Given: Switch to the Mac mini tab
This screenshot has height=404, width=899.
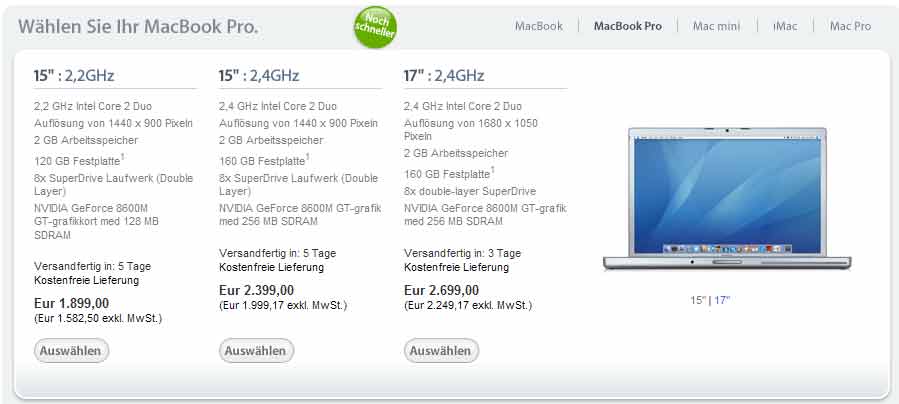Looking at the screenshot, I should pos(716,26).
